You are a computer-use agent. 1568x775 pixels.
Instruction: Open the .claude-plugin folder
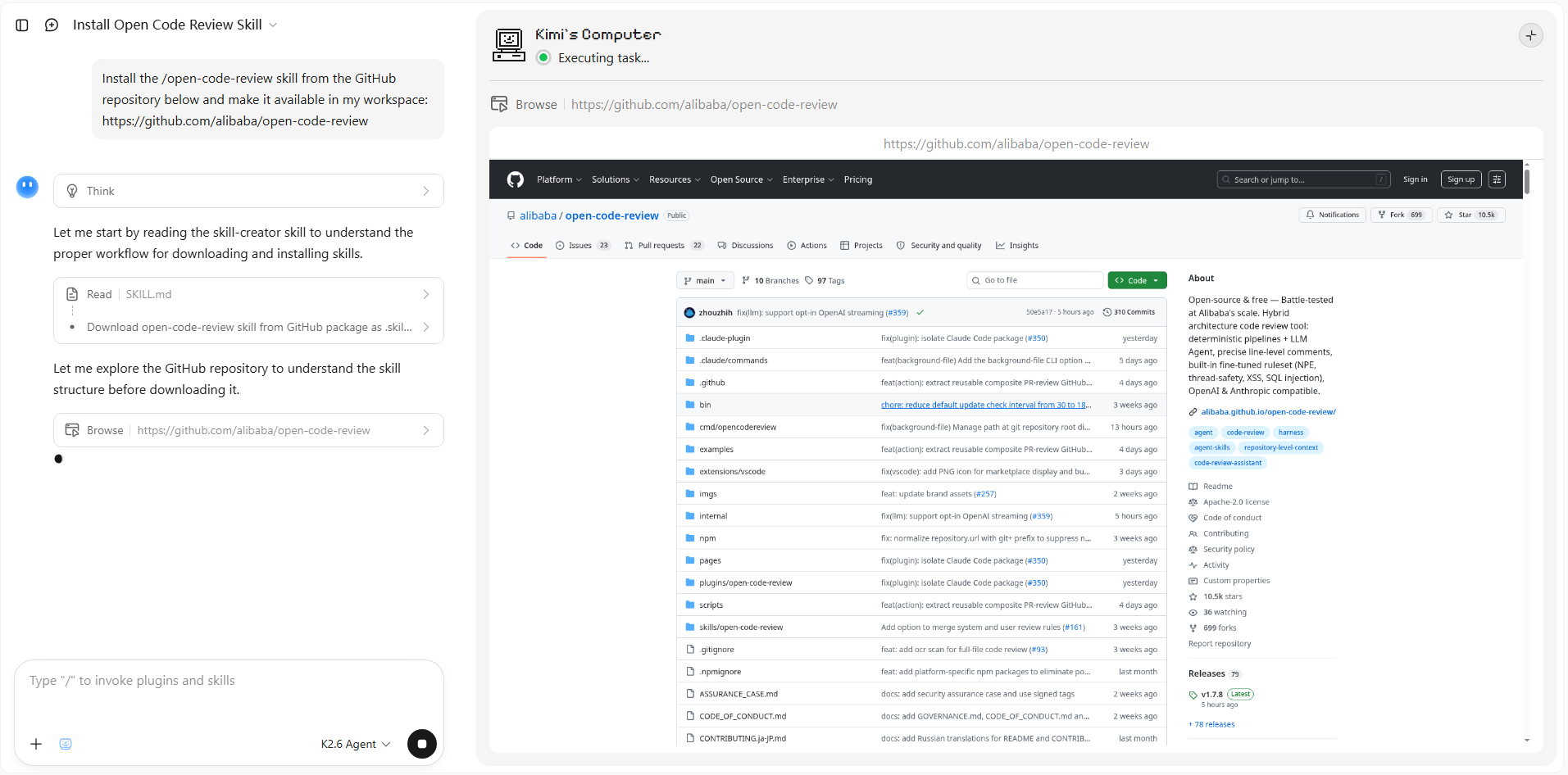tap(725, 338)
